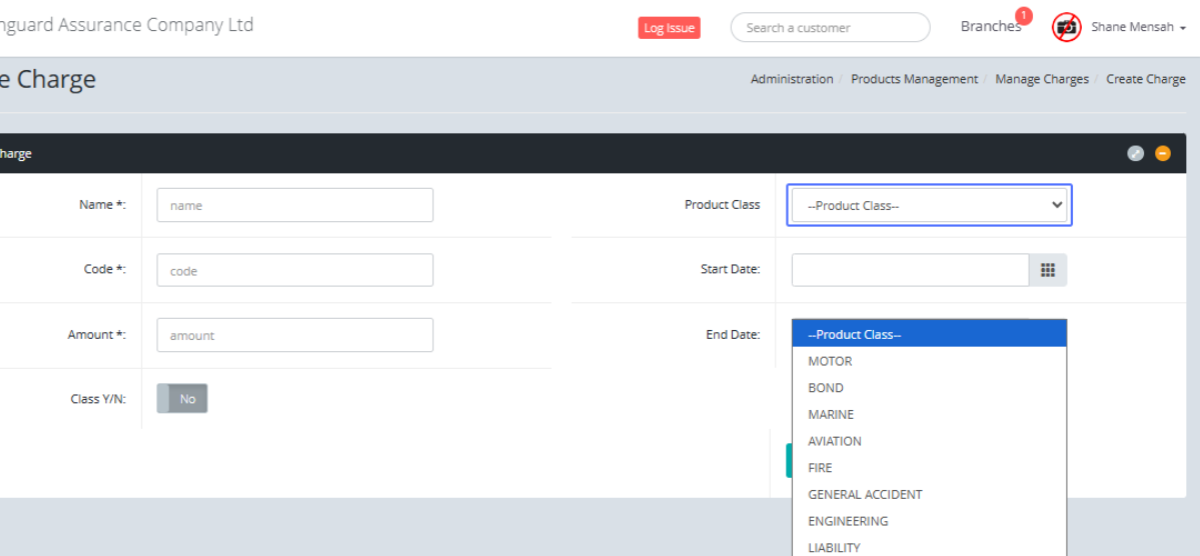Select MARINE from product class list
1200x556 pixels.
[x=831, y=414]
